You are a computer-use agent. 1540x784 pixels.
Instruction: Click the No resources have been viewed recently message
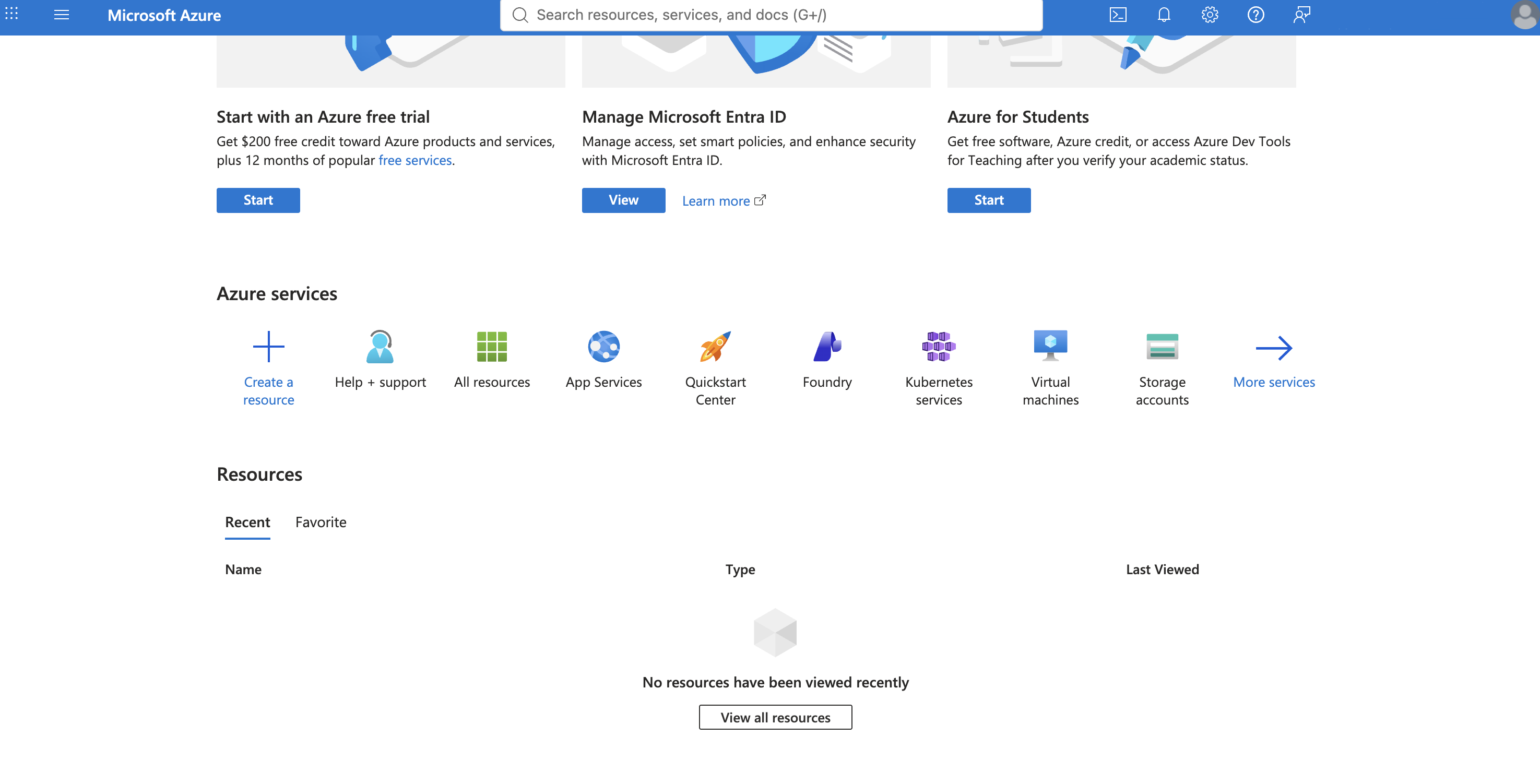pos(775,682)
